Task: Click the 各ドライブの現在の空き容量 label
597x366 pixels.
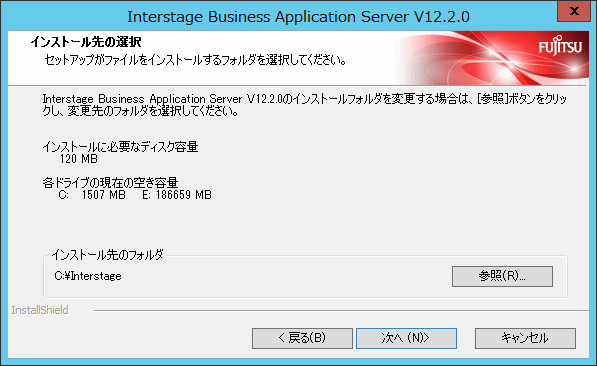Action: 110,183
